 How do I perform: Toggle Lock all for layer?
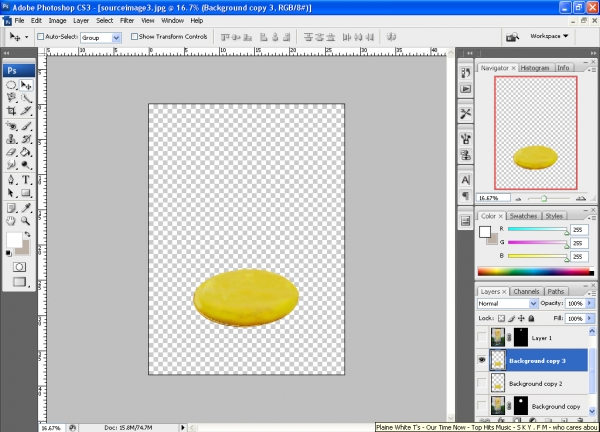(x=531, y=318)
